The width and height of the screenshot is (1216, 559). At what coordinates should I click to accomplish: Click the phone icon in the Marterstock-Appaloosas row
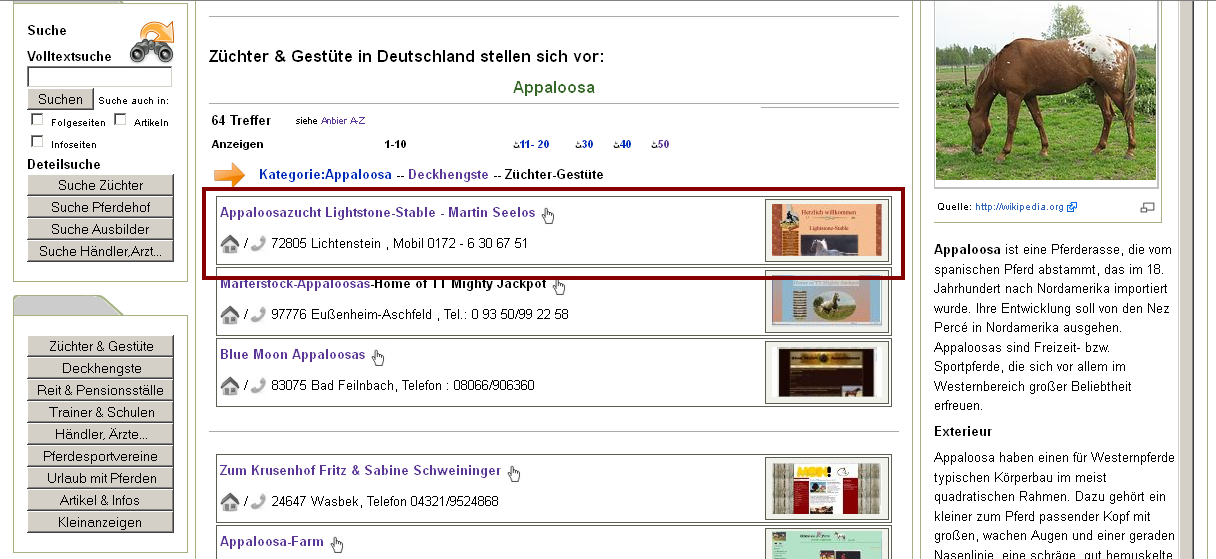(258, 314)
